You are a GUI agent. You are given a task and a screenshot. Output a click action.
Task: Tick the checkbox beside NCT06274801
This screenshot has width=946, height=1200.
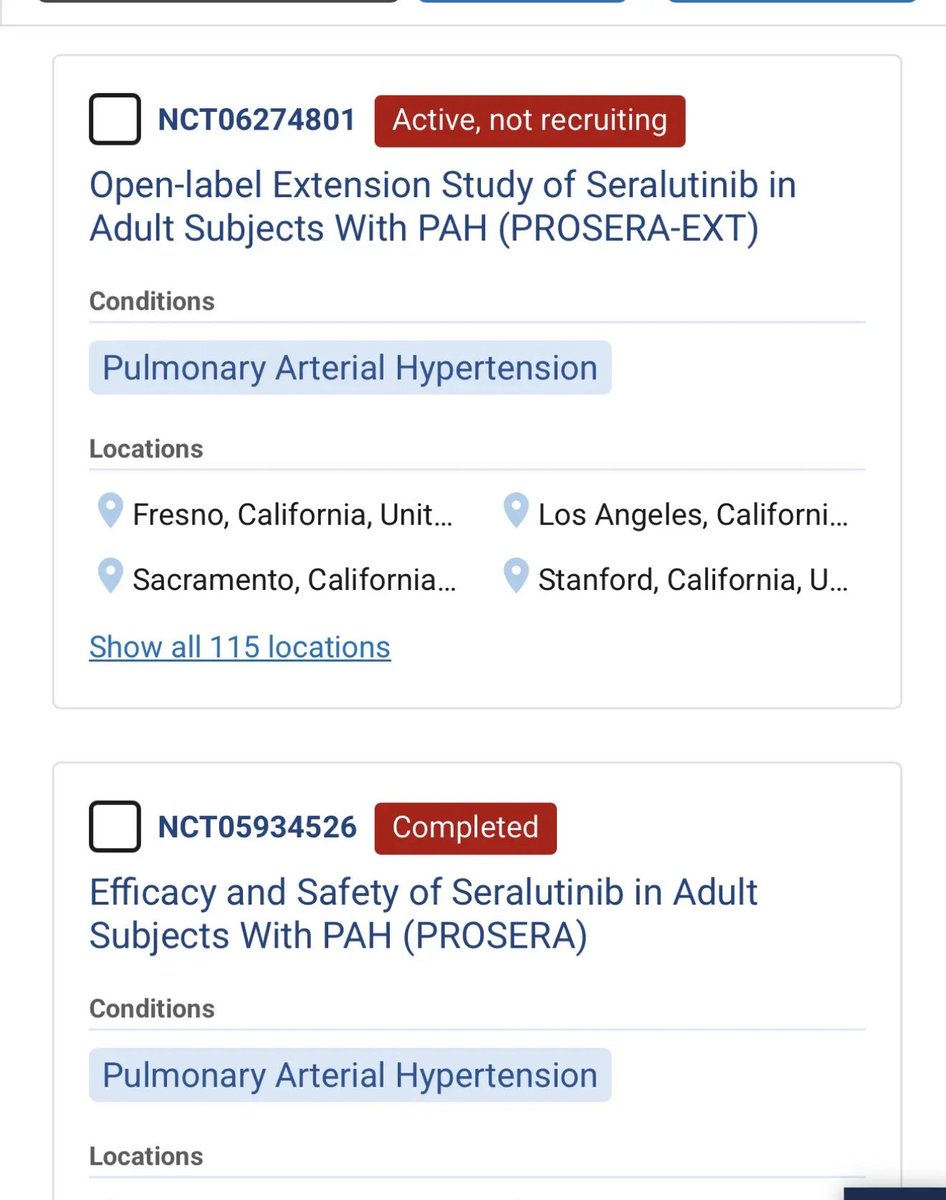[x=115, y=120]
